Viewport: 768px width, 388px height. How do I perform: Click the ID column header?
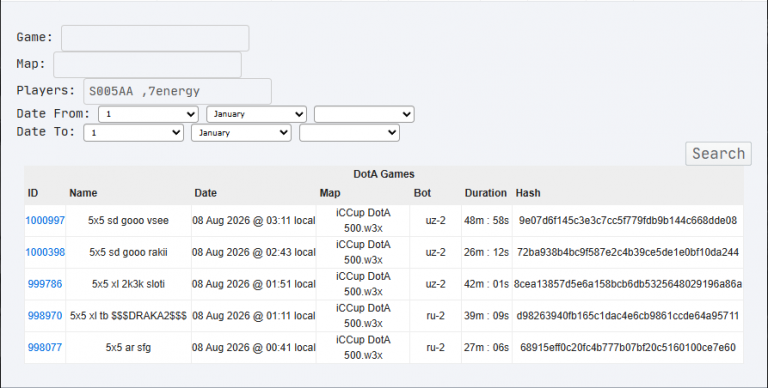click(33, 193)
